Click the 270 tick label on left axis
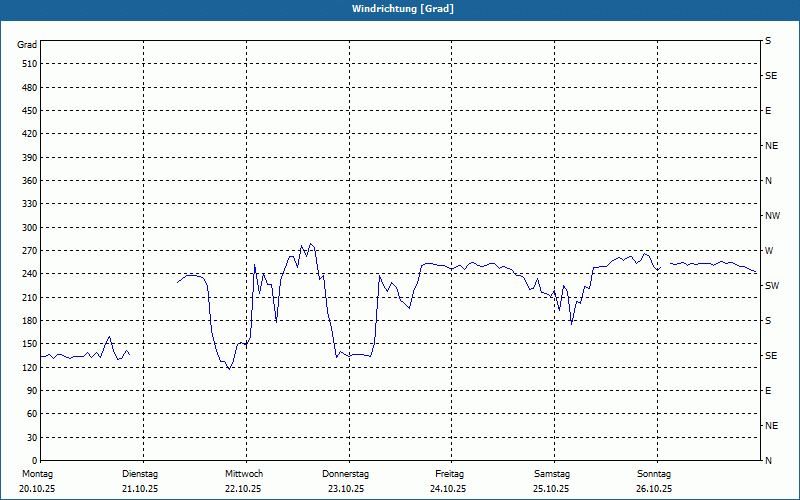Image resolution: width=800 pixels, height=500 pixels. (30, 251)
